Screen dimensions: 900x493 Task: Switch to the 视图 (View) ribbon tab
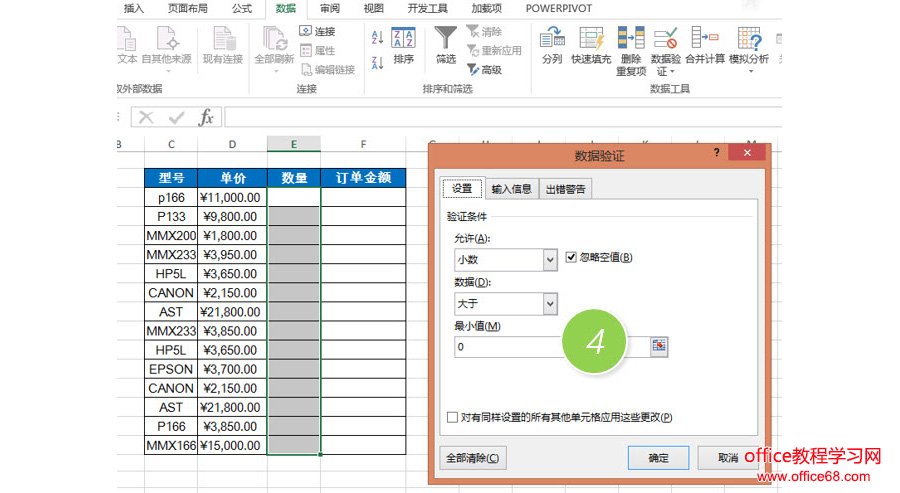(373, 8)
